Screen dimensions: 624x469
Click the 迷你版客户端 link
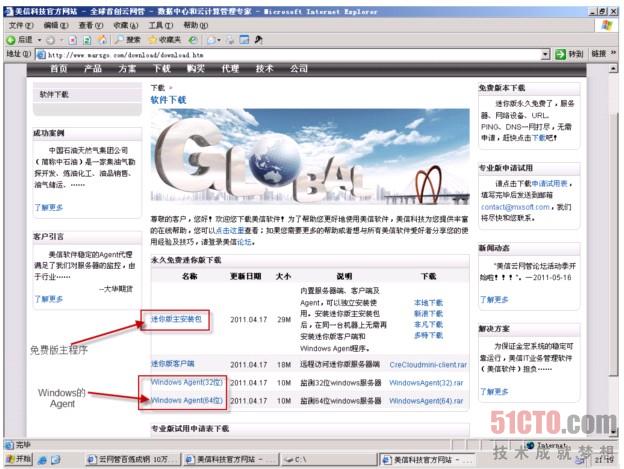172,364
